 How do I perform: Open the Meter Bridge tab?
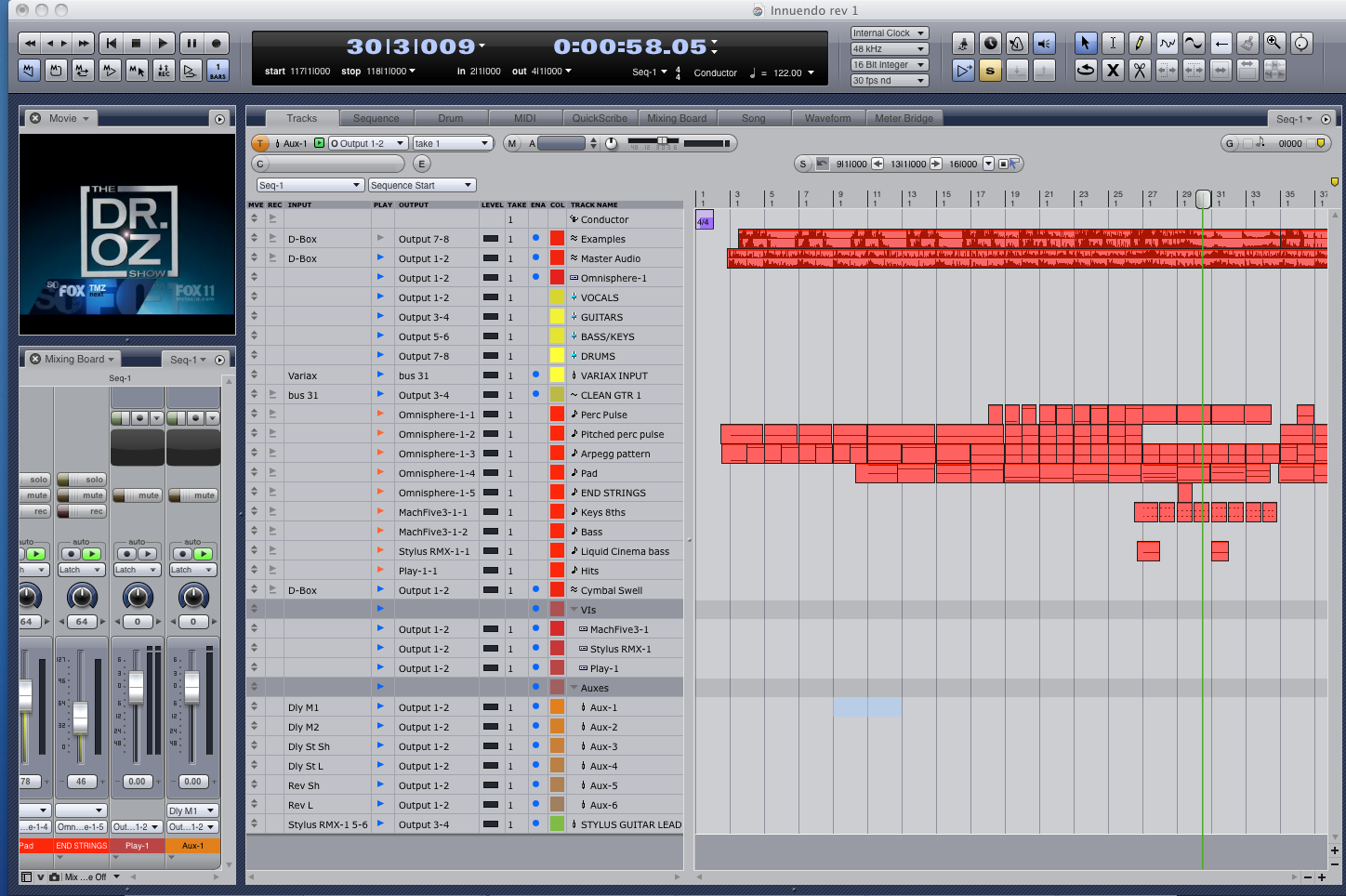point(904,118)
